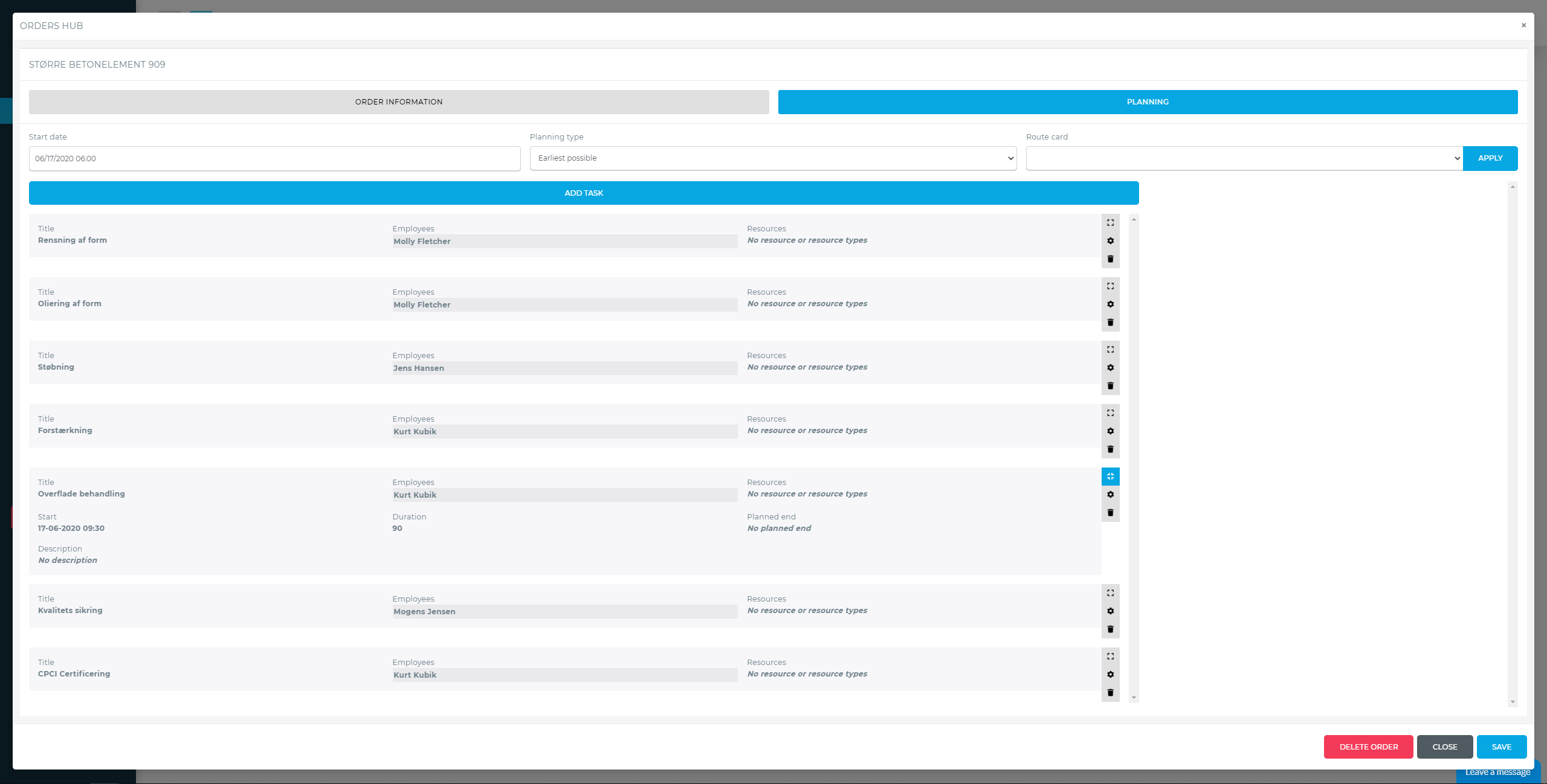Click trash icon for Rensning af form task
This screenshot has width=1547, height=784.
point(1110,259)
